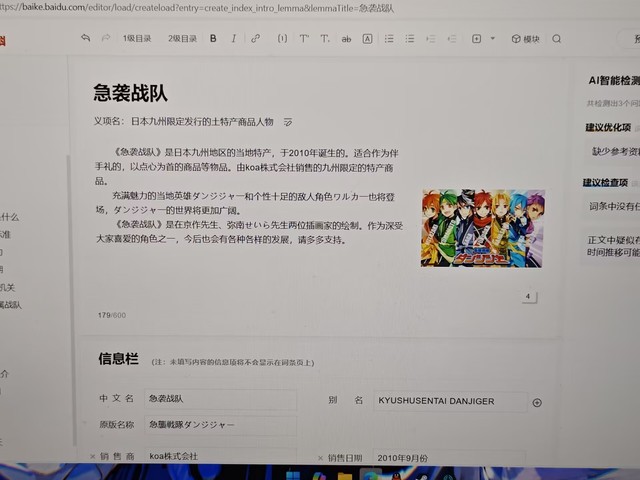Remove the 销售商 info row
640x480 pixels.
[92, 456]
